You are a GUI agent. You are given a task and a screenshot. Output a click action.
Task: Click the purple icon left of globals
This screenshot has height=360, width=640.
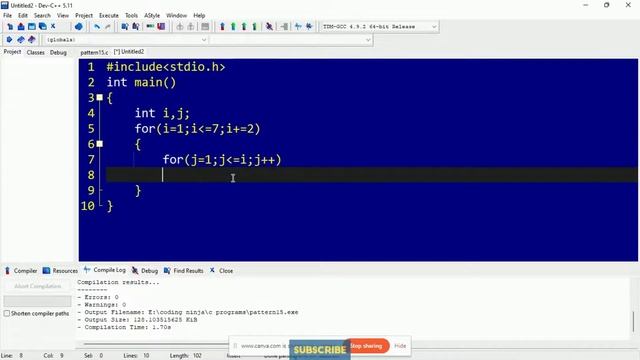31,40
